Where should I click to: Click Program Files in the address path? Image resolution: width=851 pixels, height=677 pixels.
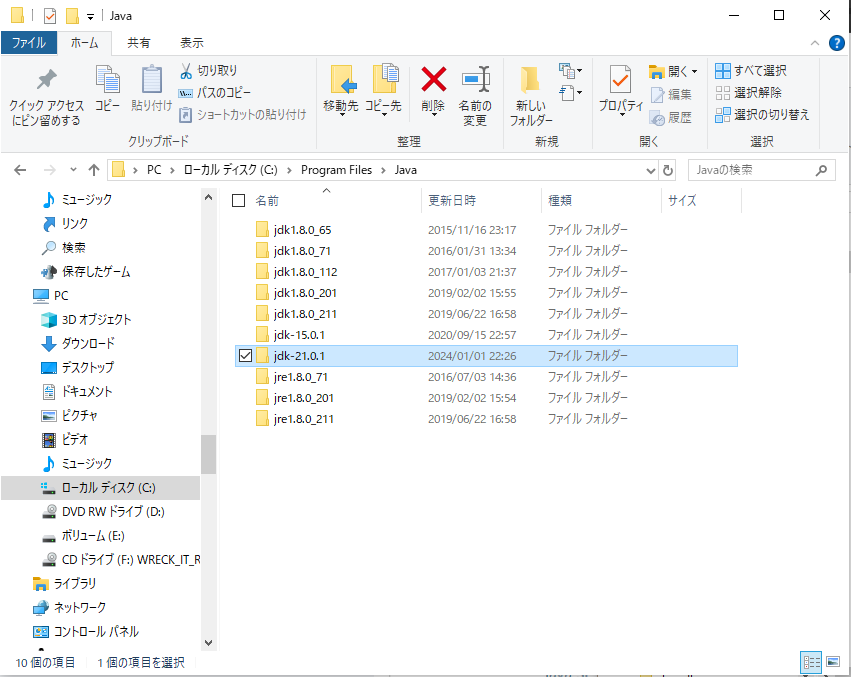point(336,170)
